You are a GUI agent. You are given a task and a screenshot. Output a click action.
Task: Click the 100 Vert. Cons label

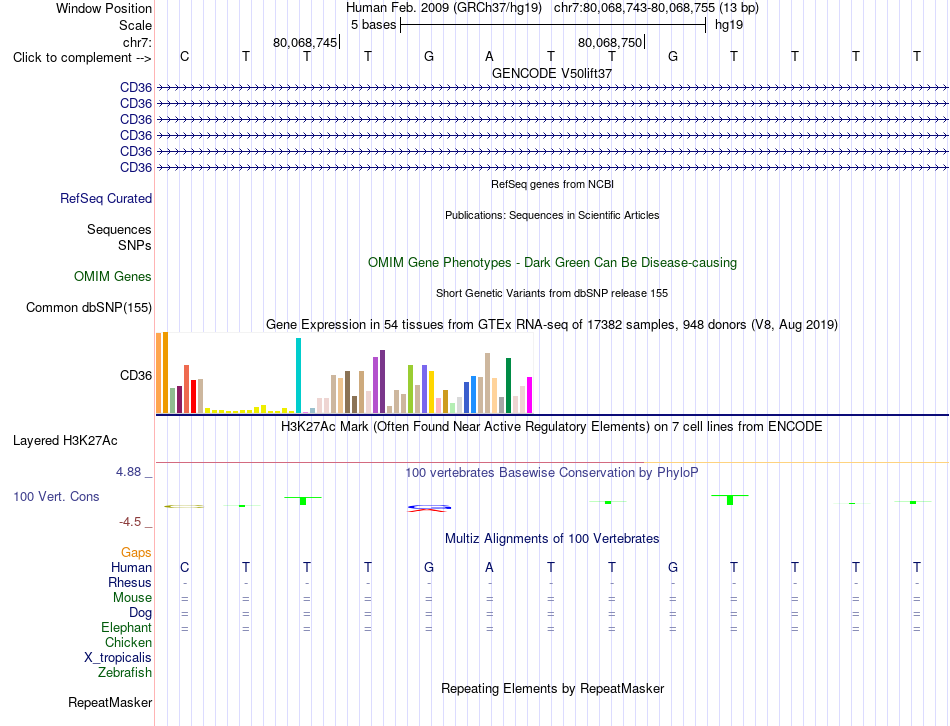[56, 496]
